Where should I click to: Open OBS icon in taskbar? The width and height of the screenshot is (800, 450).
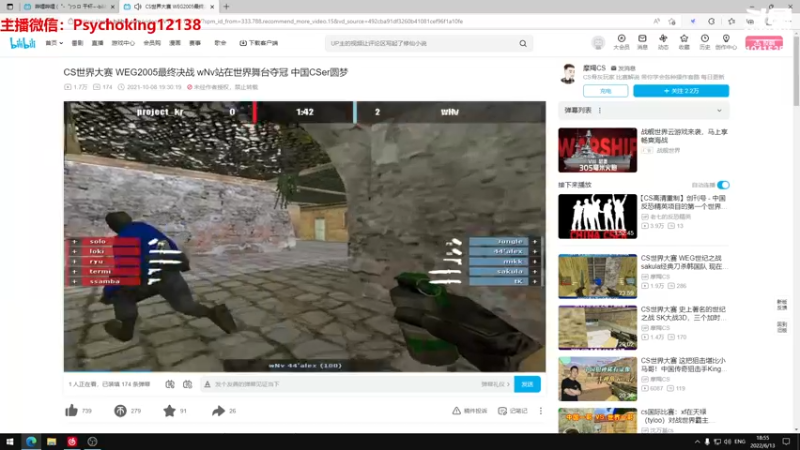coord(92,441)
